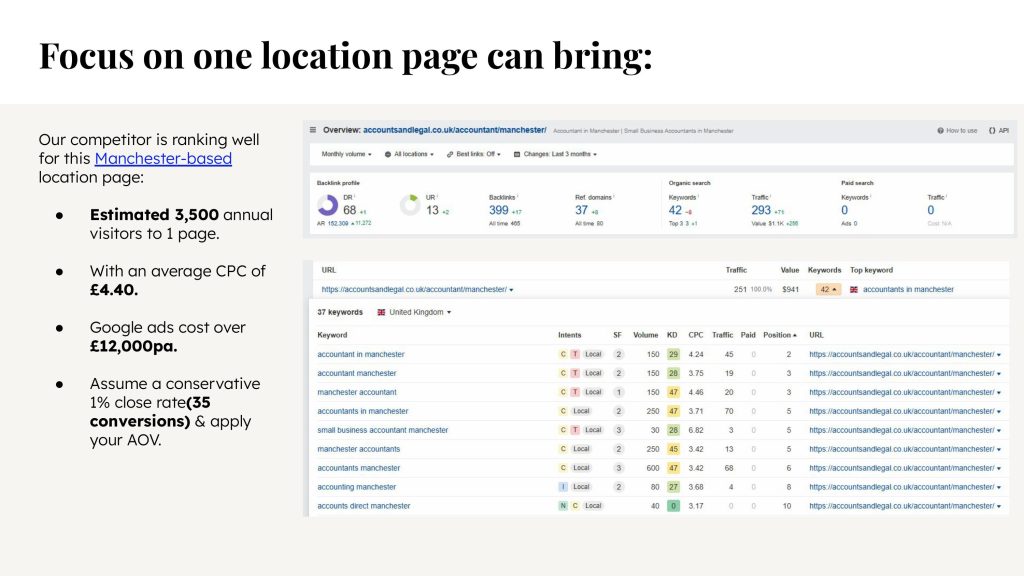Image resolution: width=1024 pixels, height=576 pixels.
Task: Click C intent tag in accountants in manchester row
Action: click(x=563, y=411)
